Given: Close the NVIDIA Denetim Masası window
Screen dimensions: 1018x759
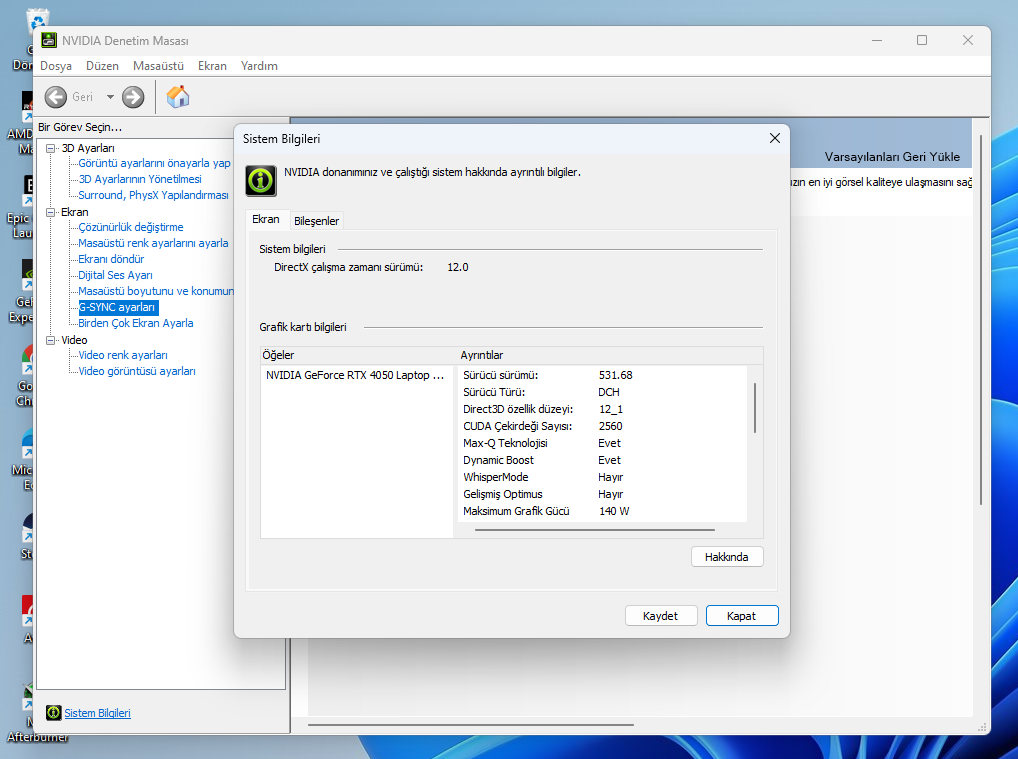Looking at the screenshot, I should point(967,40).
